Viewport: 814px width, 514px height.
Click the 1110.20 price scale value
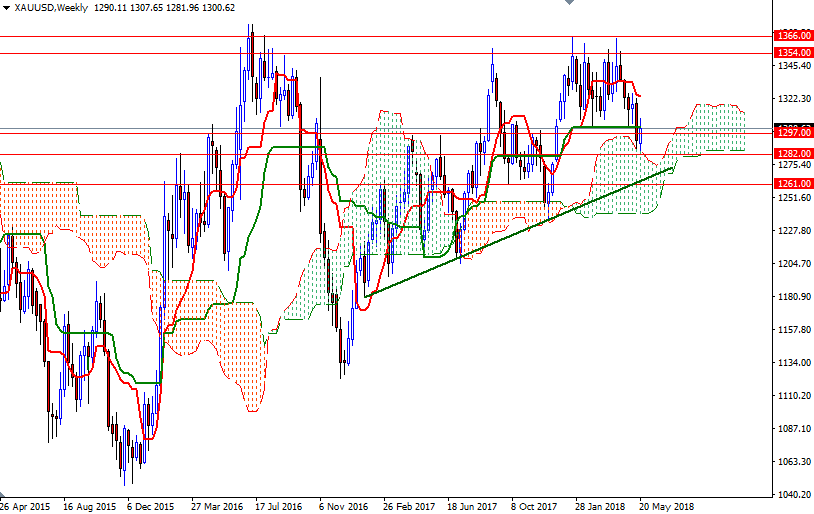[x=794, y=396]
